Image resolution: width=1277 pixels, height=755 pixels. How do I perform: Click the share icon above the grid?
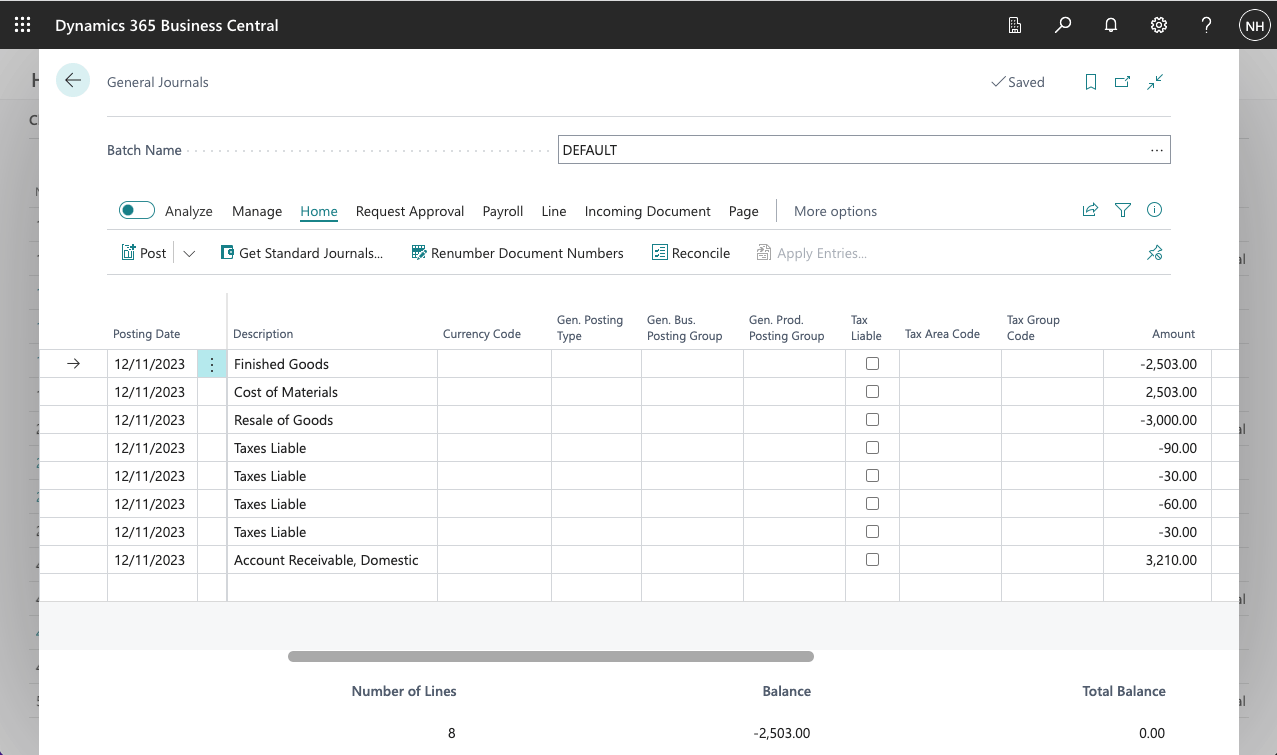click(1090, 210)
